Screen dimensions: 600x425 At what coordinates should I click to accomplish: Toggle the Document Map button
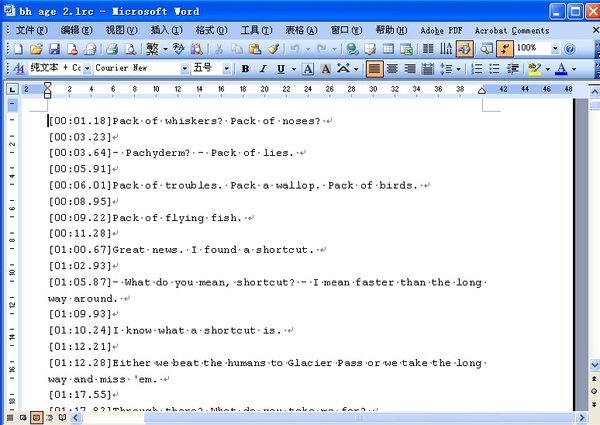487,49
